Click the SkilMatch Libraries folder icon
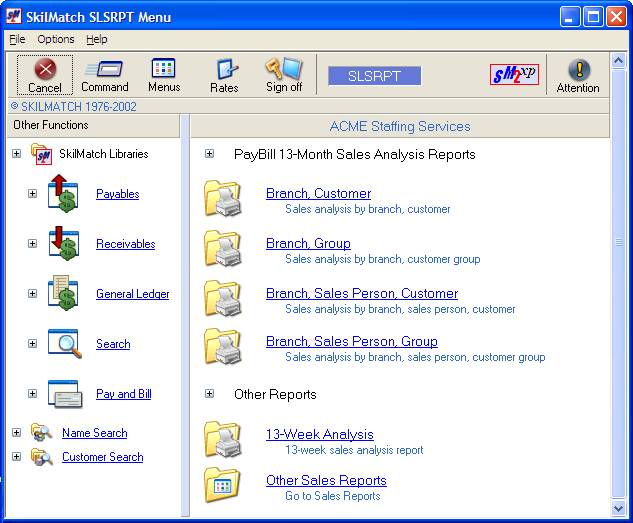The image size is (633, 523). pos(42,154)
